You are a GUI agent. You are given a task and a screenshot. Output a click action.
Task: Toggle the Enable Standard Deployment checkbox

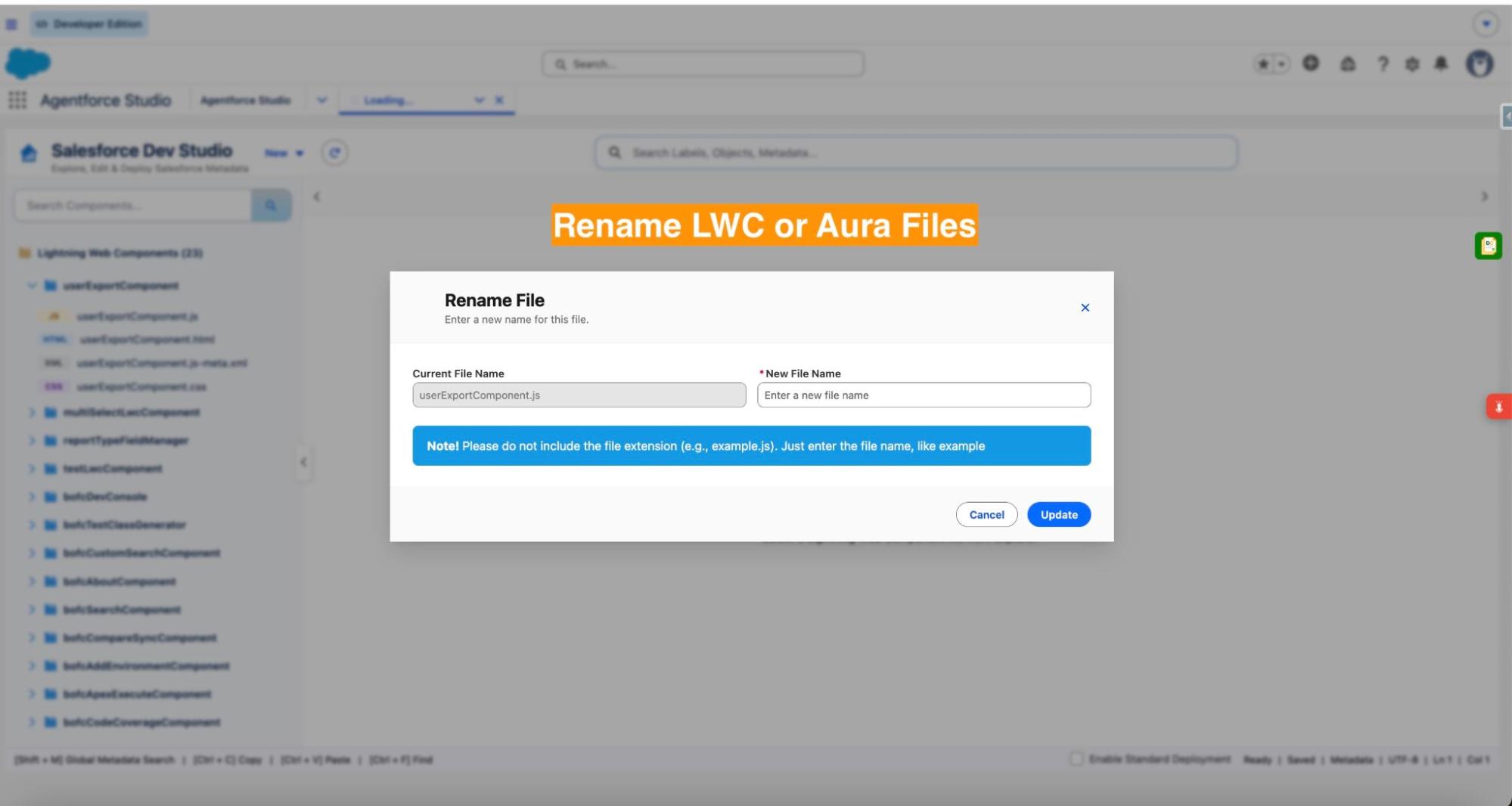(1076, 758)
